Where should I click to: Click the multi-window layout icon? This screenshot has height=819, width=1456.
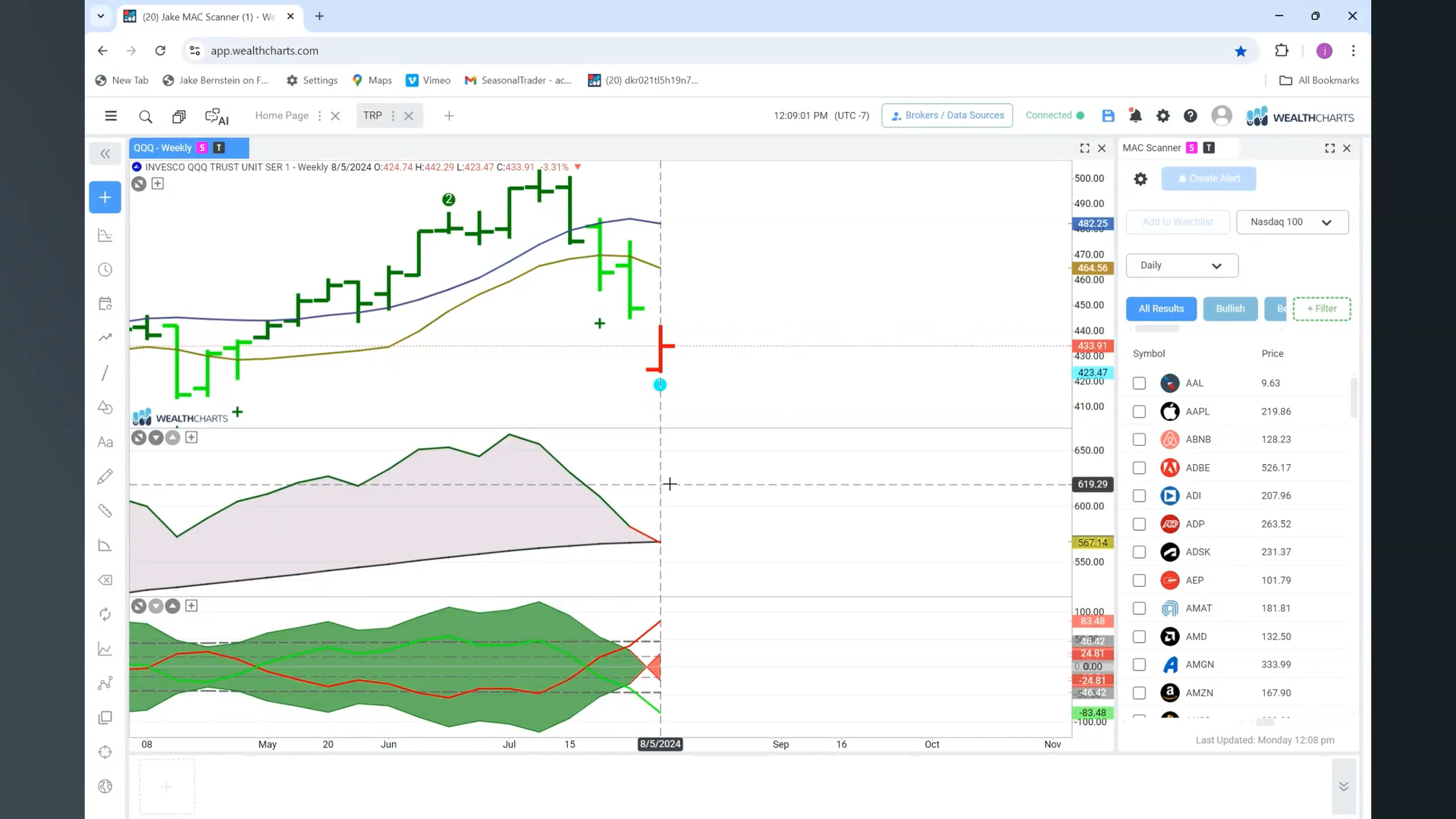(179, 116)
